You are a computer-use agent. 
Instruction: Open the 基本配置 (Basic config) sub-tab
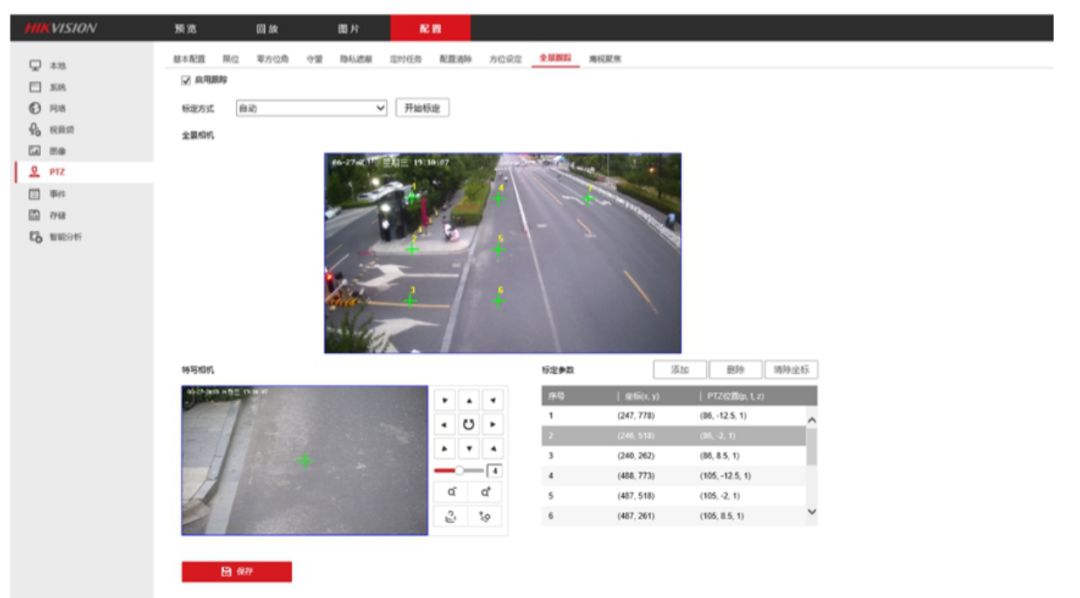click(190, 59)
